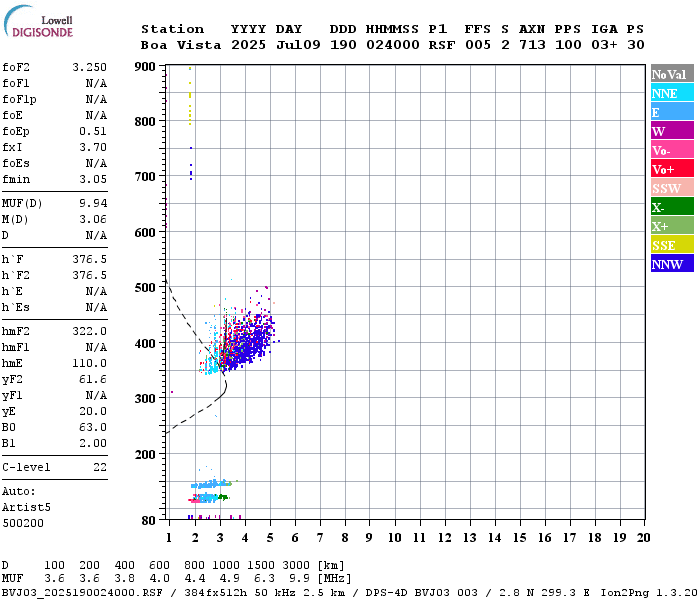
Task: Pick the W purple legend entry
Action: tap(672, 131)
